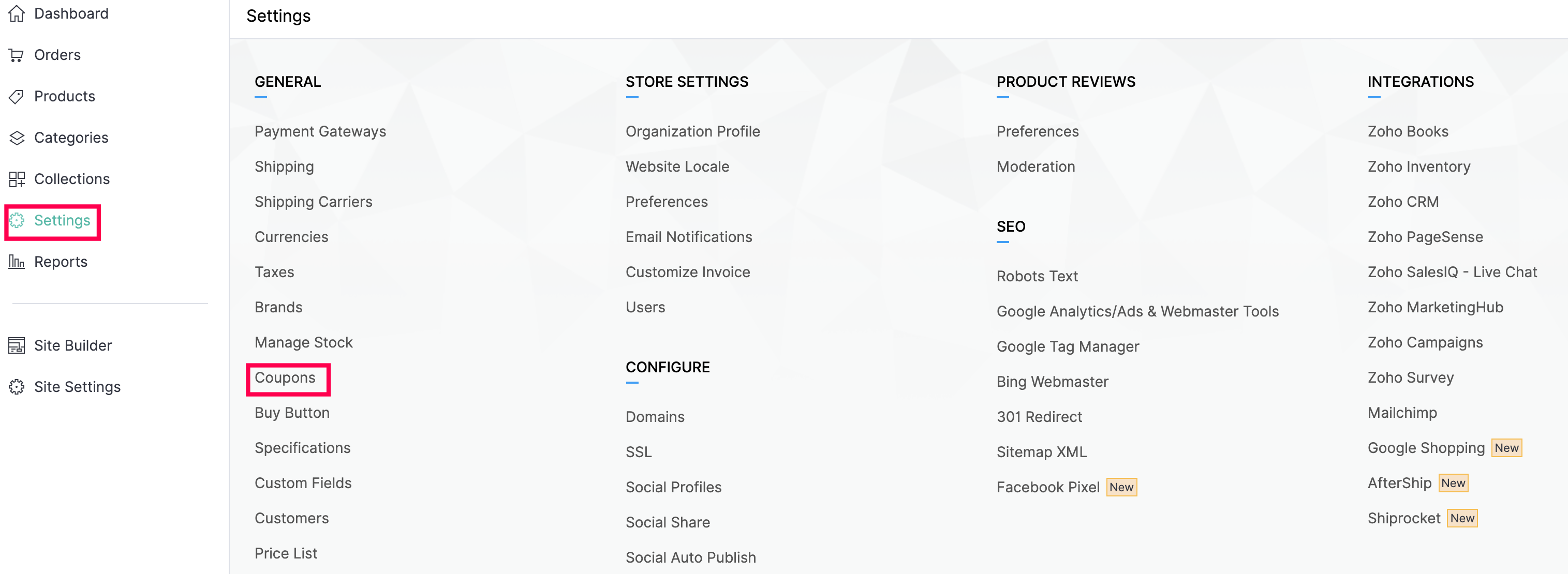The width and height of the screenshot is (1568, 574).
Task: Open Google Tag Manager settings
Action: pyautogui.click(x=1068, y=346)
